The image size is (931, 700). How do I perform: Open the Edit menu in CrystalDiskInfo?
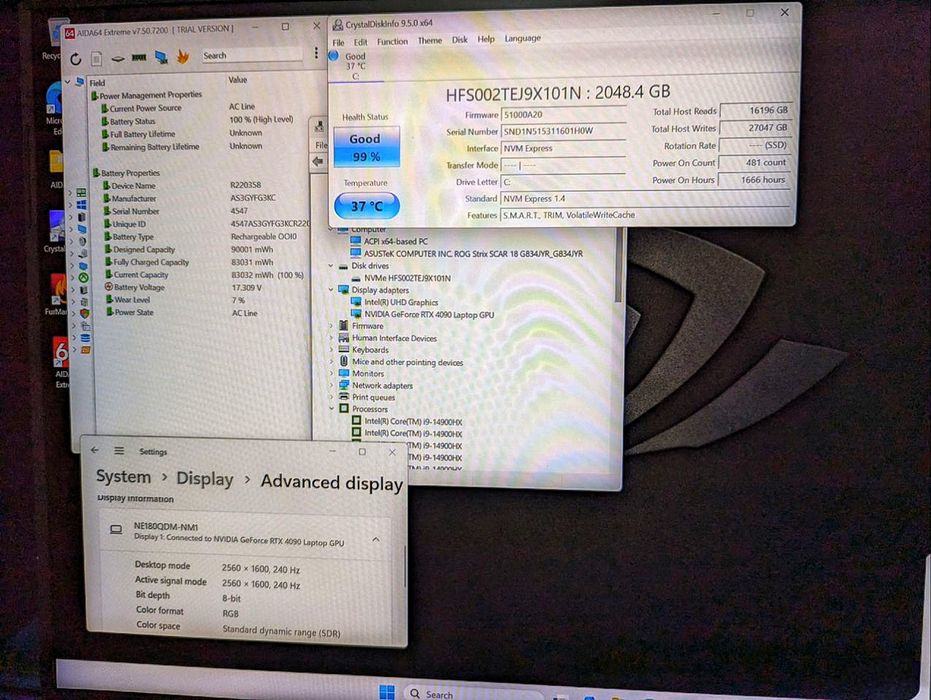click(360, 42)
